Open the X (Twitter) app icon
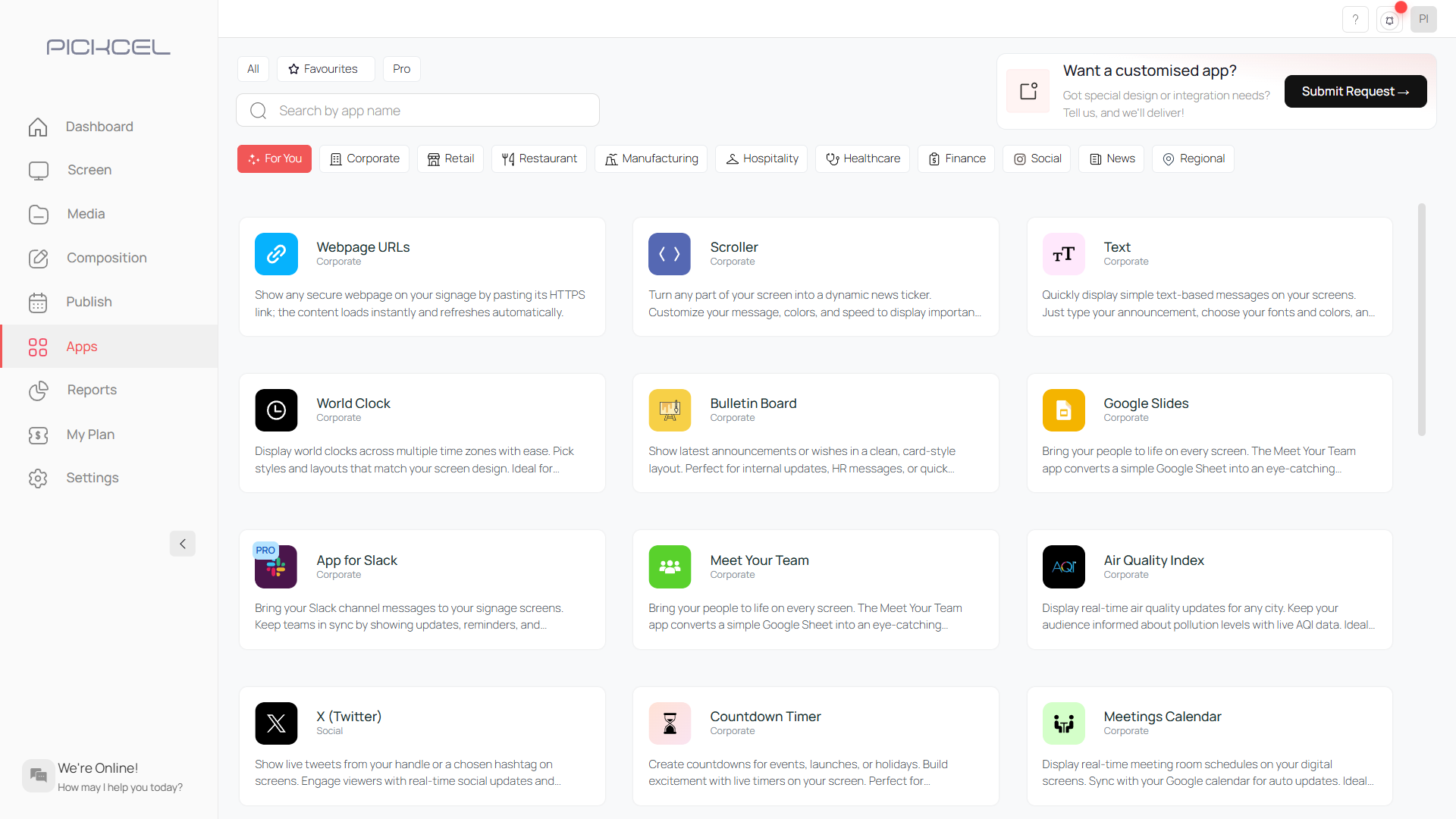 tap(276, 723)
